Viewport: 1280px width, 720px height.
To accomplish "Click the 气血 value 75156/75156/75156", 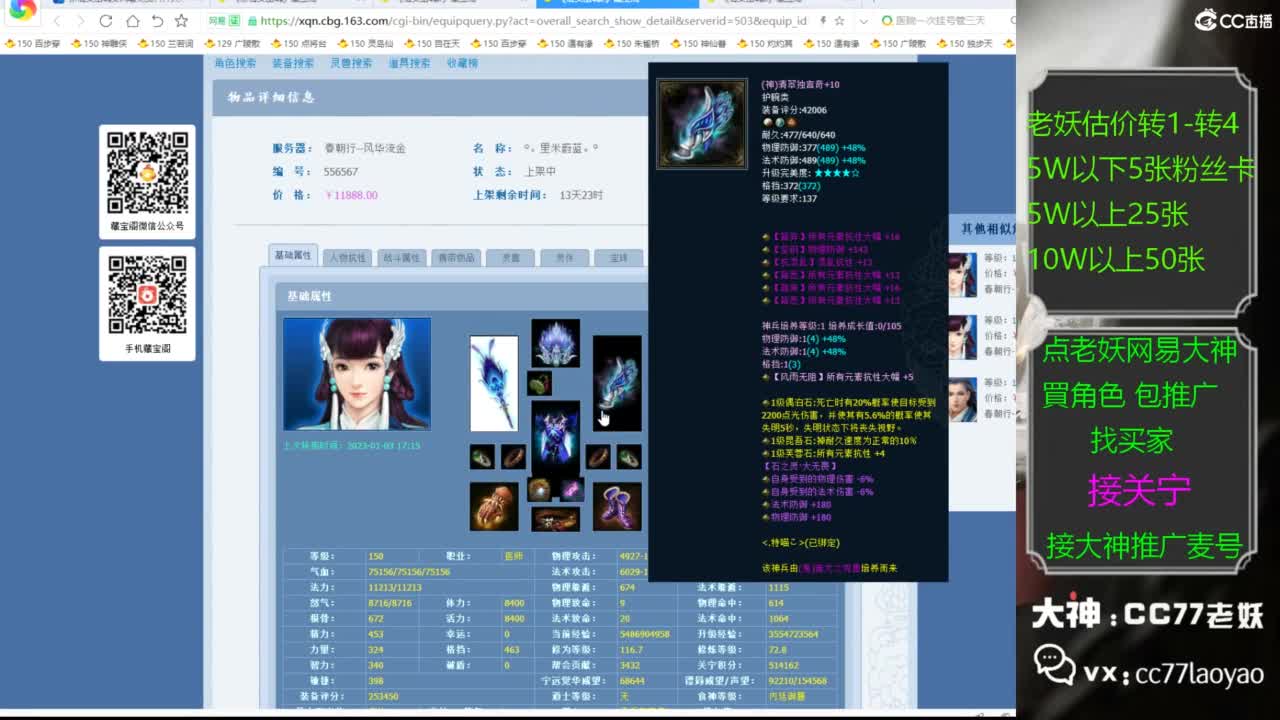I will [x=409, y=572].
